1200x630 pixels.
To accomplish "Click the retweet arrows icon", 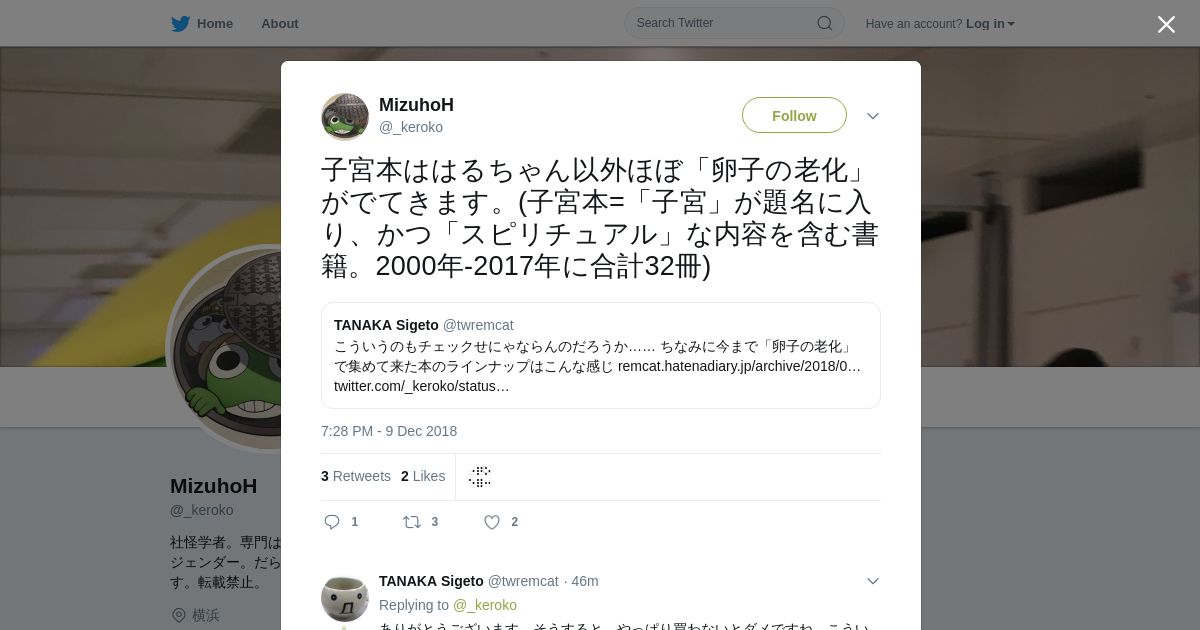I will click(411, 522).
